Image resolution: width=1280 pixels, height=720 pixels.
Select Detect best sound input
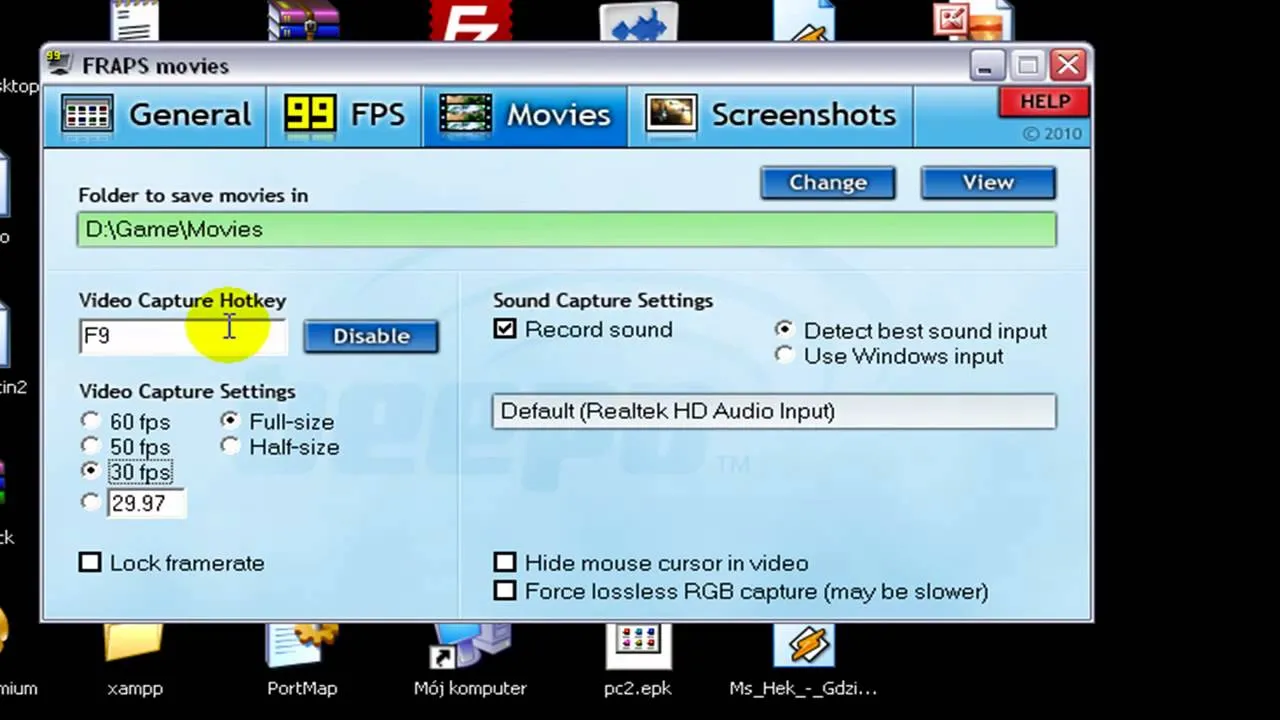(x=784, y=330)
